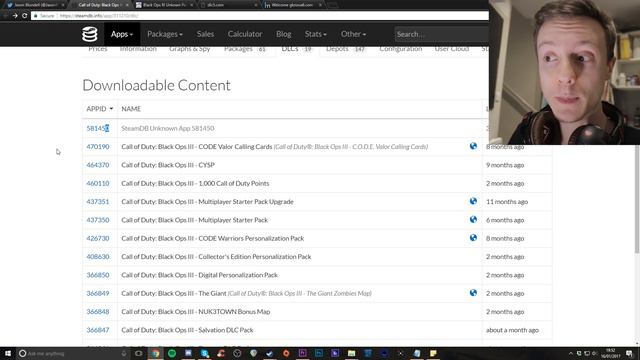Focus the SteamDB search field

442,34
